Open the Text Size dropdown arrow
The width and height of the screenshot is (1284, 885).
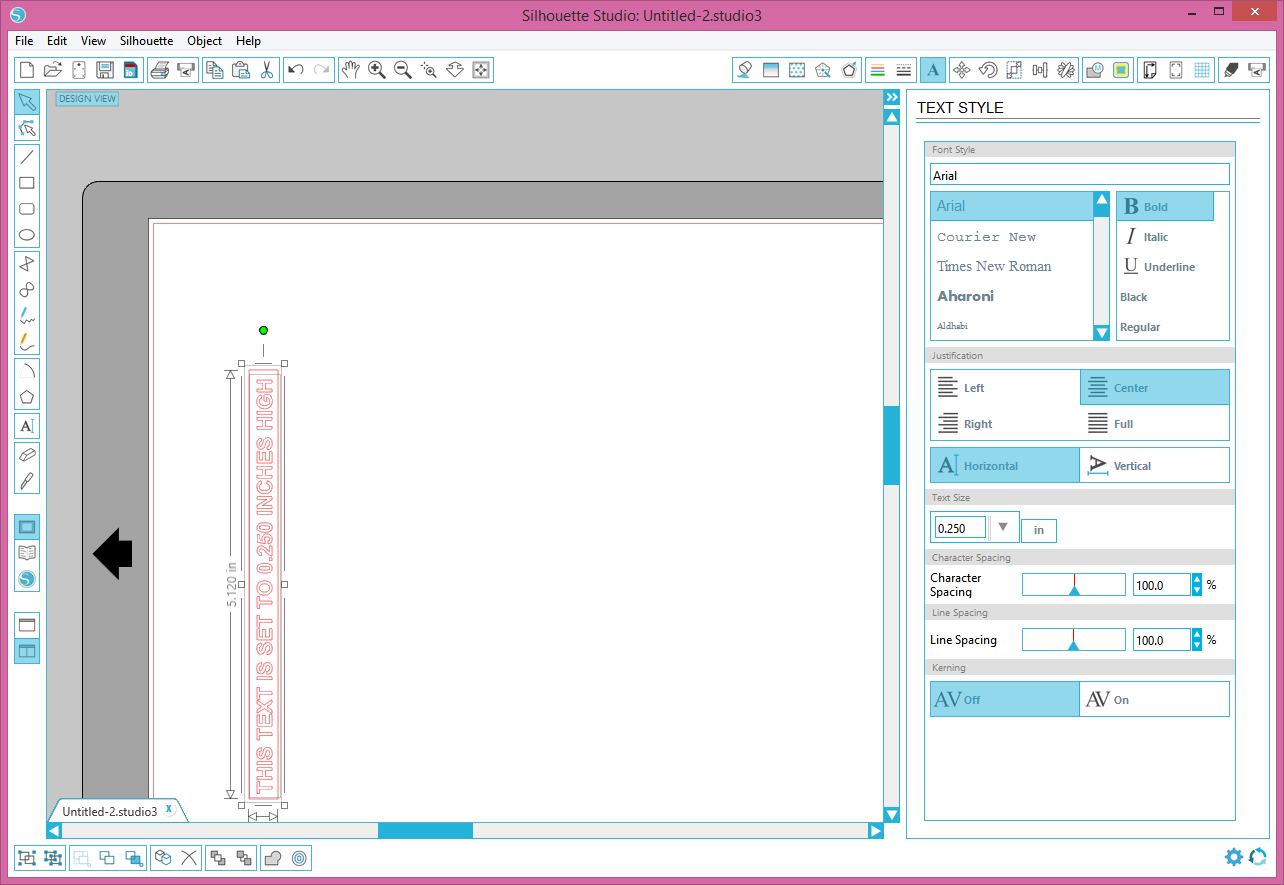(x=1003, y=527)
